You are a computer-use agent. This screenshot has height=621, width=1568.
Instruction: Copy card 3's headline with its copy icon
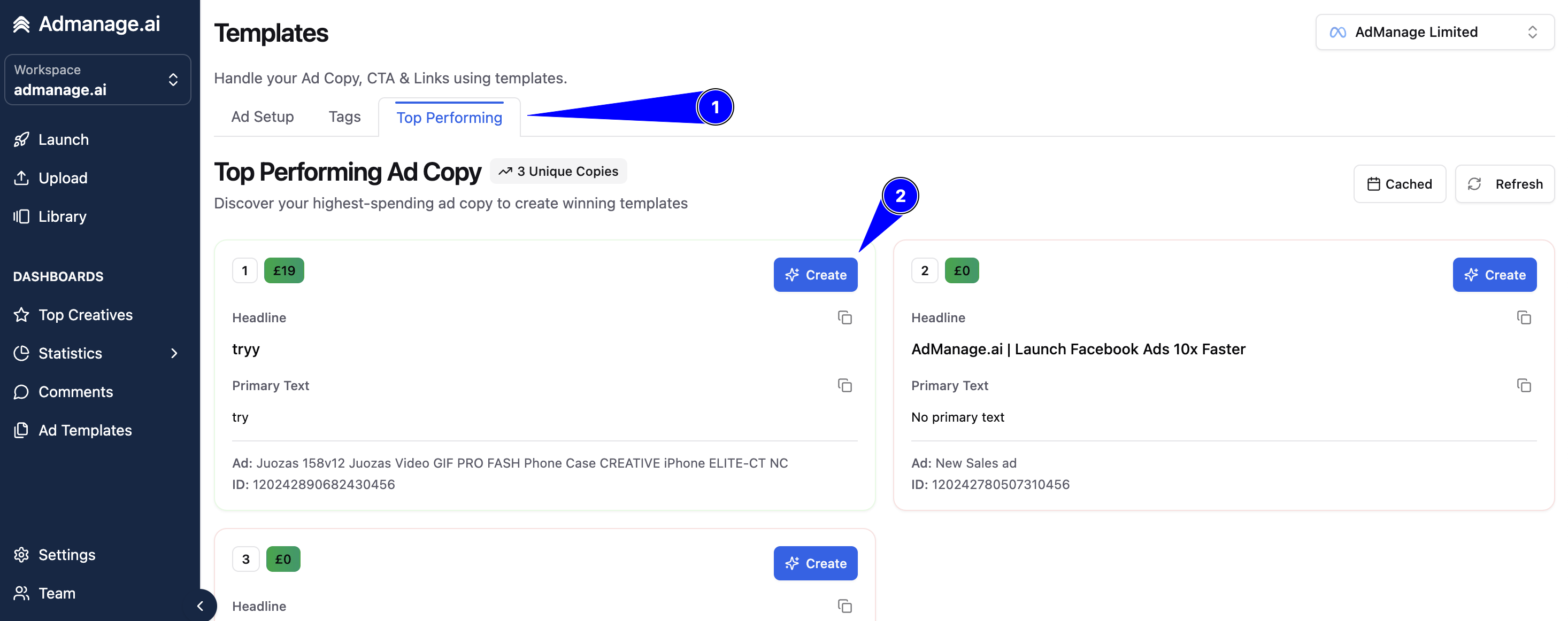pyautogui.click(x=844, y=606)
